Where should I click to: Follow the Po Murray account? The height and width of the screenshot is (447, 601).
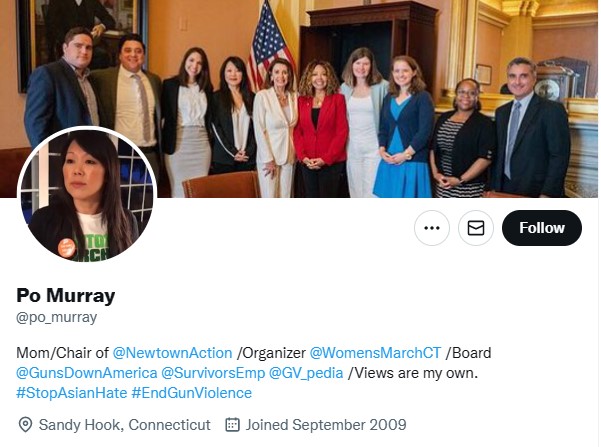pos(542,228)
